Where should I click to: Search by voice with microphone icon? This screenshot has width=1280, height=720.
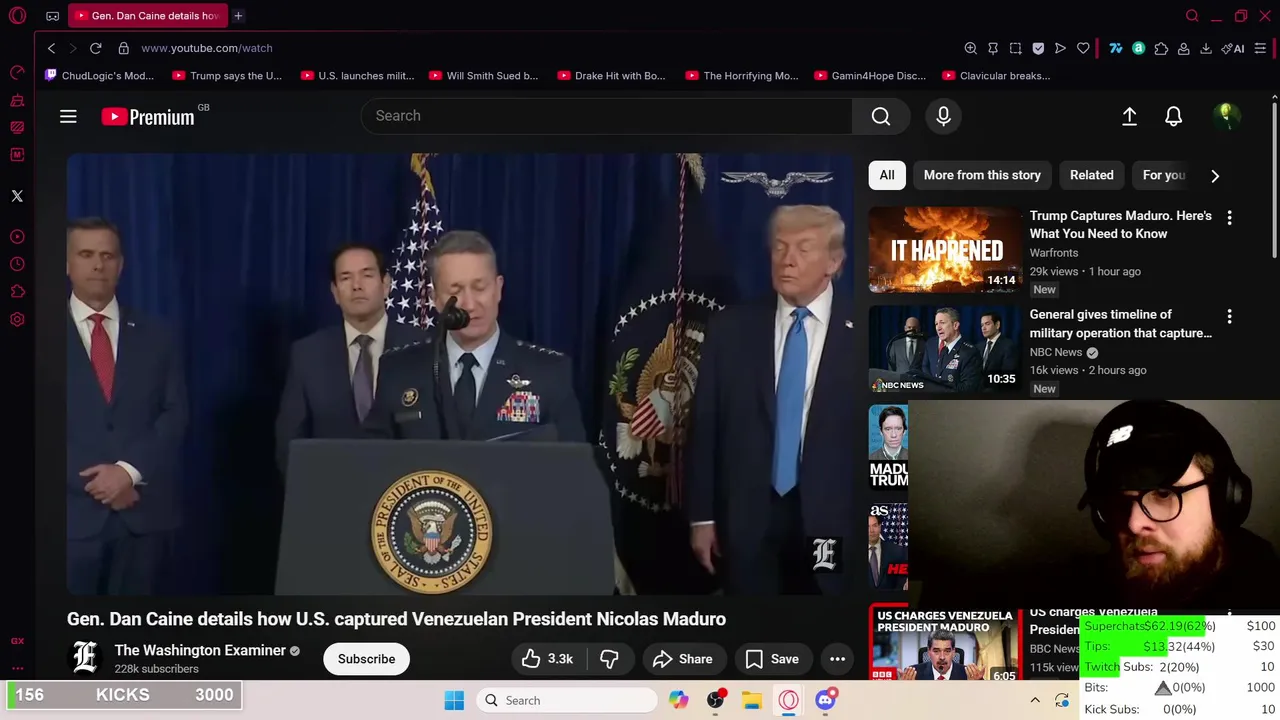coord(943,116)
